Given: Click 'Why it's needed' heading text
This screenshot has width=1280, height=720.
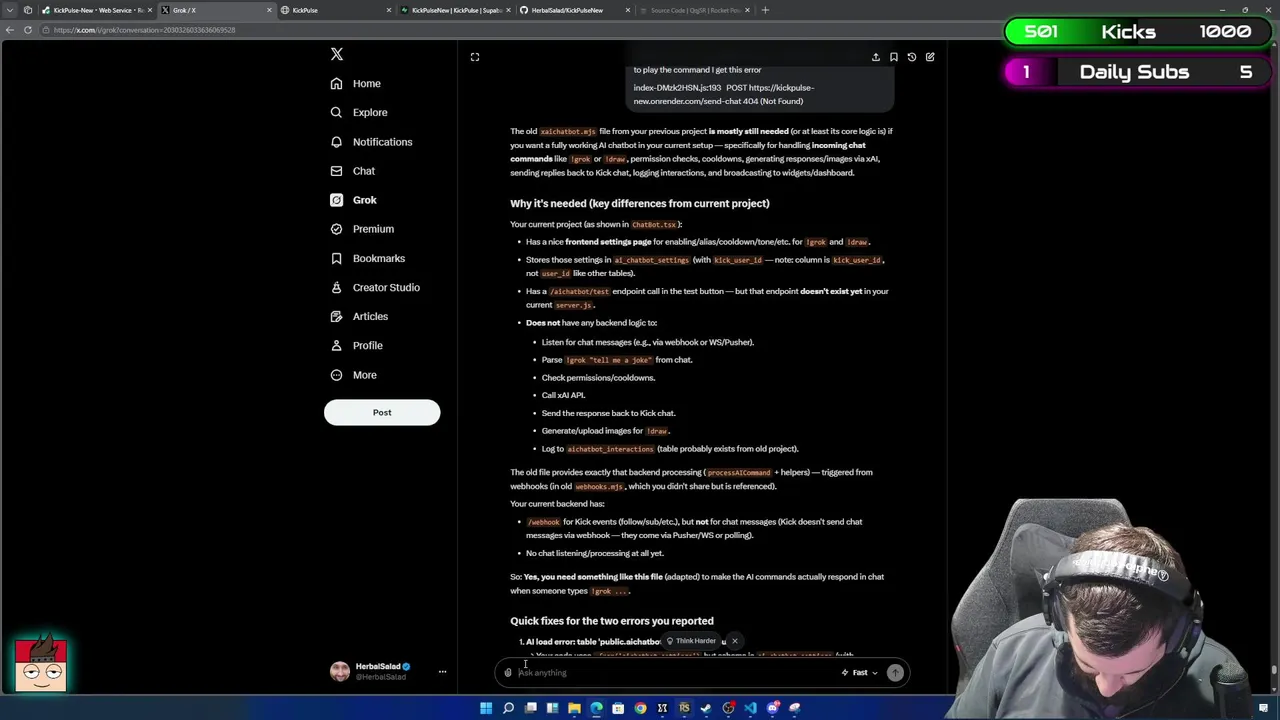Looking at the screenshot, I should tap(640, 203).
